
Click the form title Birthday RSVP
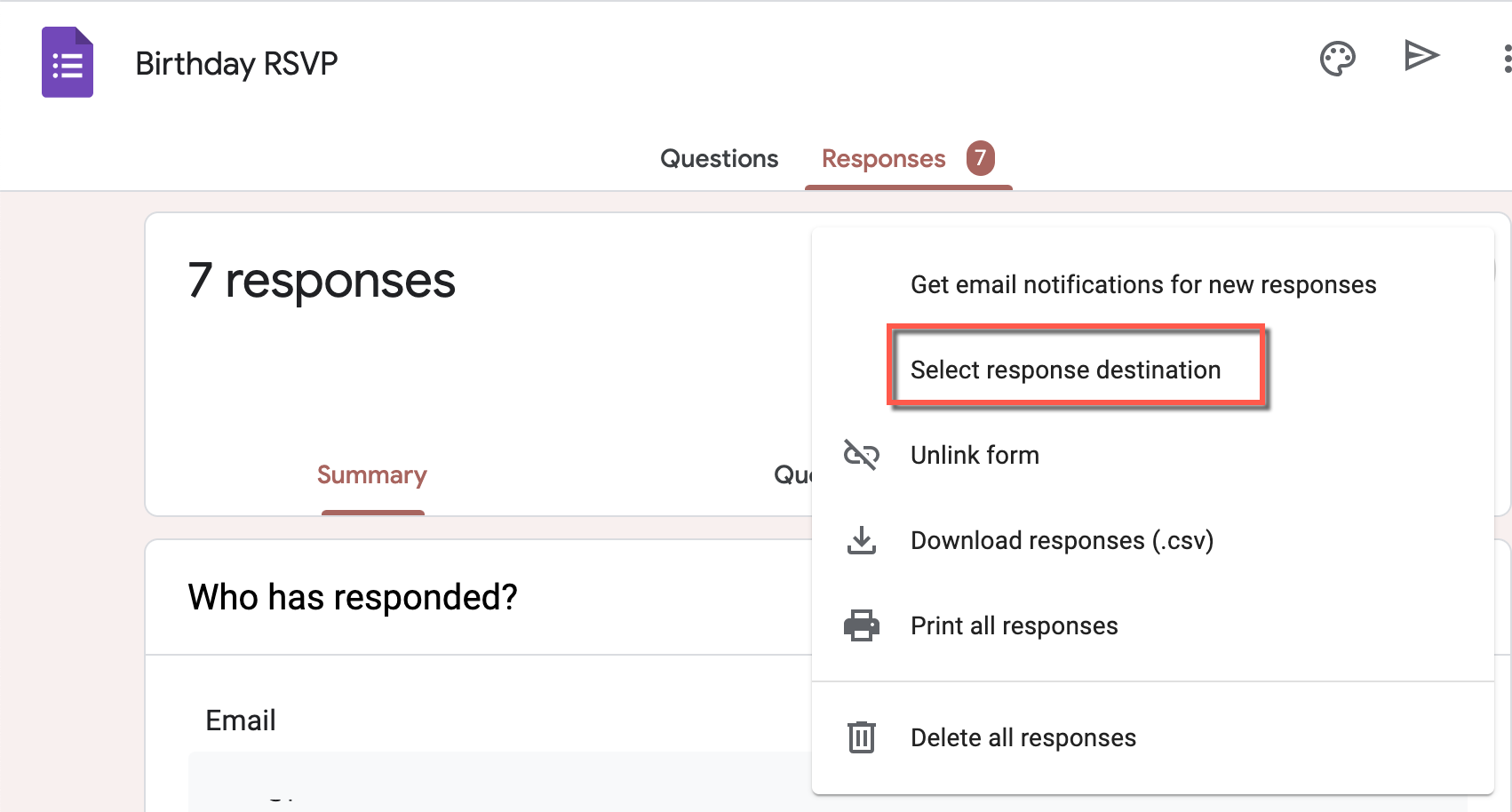pyautogui.click(x=236, y=62)
